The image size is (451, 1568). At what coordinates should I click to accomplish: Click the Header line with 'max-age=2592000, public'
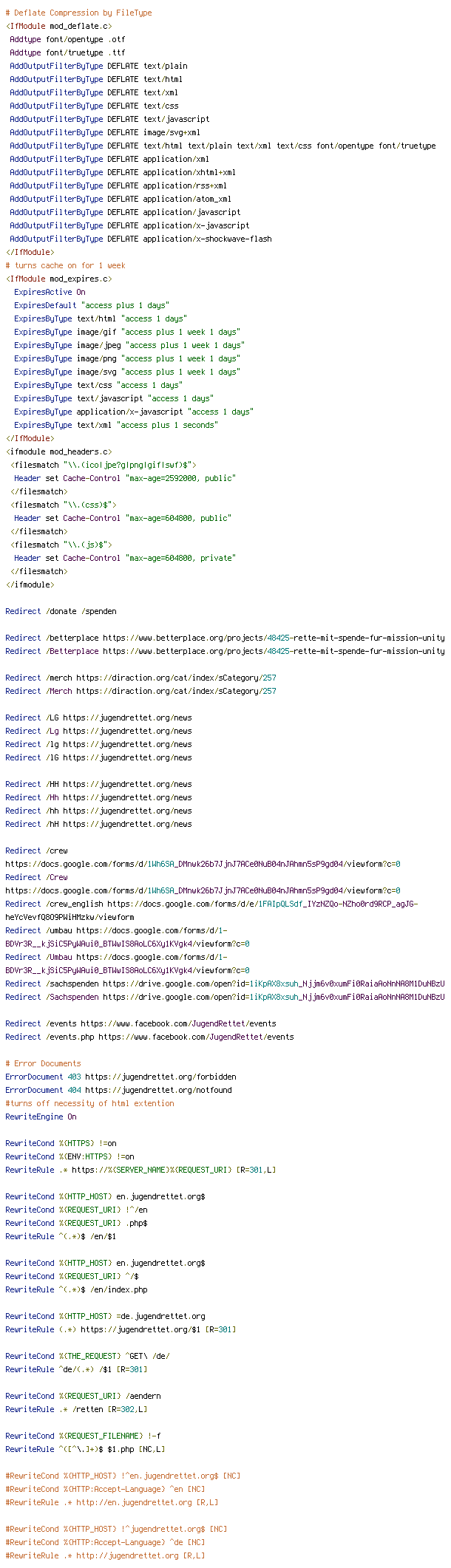point(125,479)
